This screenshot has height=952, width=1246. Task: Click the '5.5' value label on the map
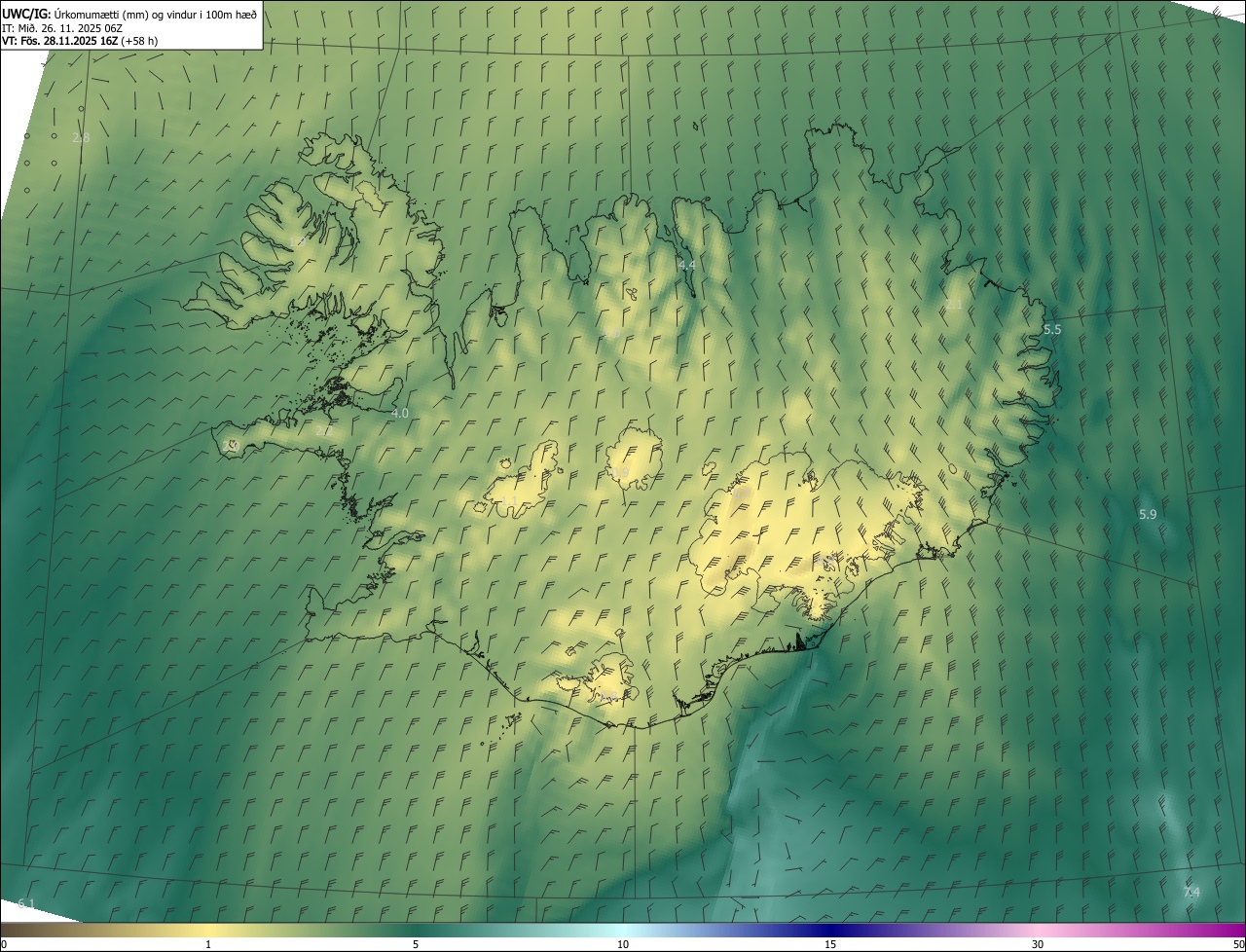point(1052,330)
